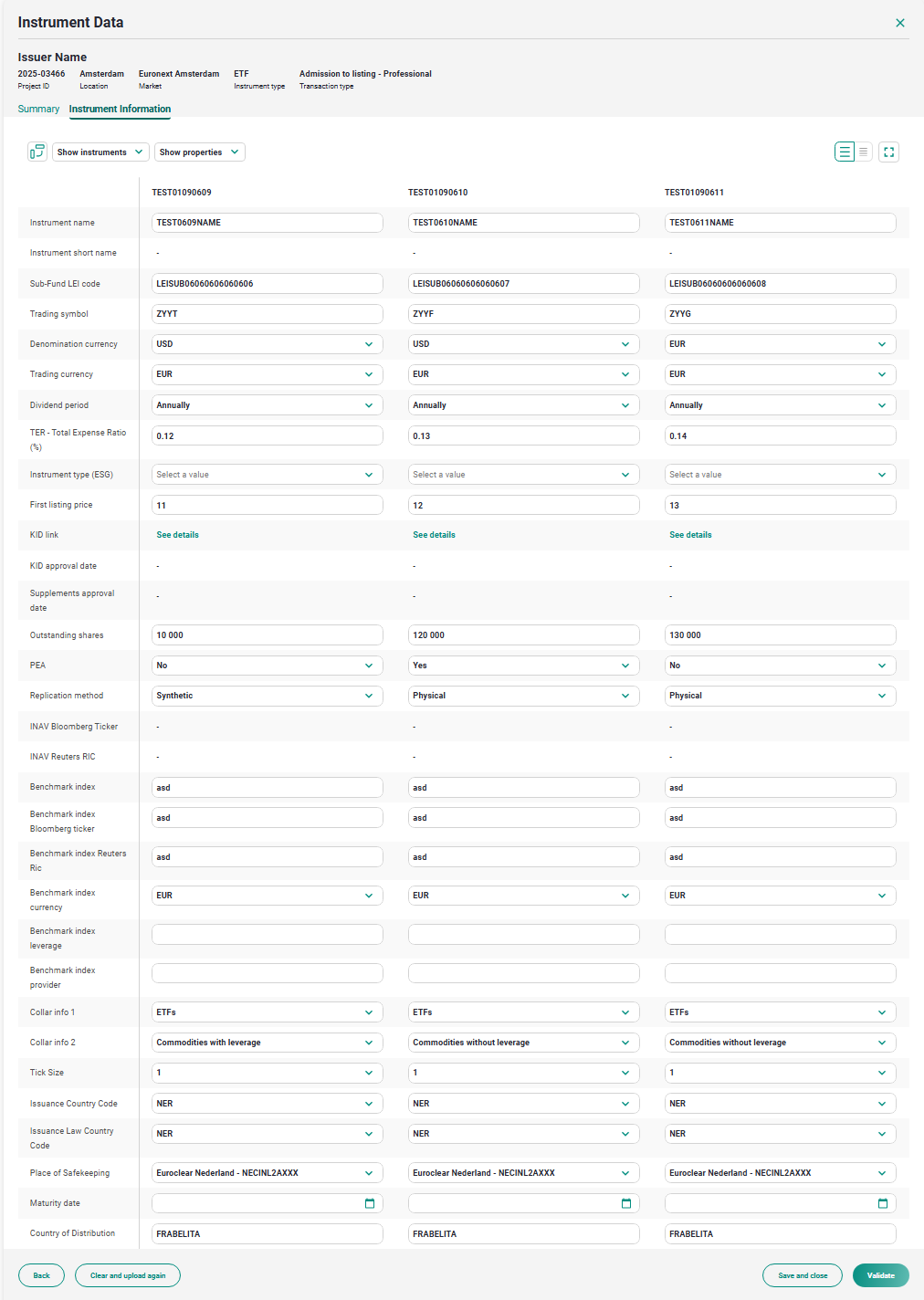Close the Instrument Data panel
Viewport: 924px width, 1300px height.
click(900, 23)
